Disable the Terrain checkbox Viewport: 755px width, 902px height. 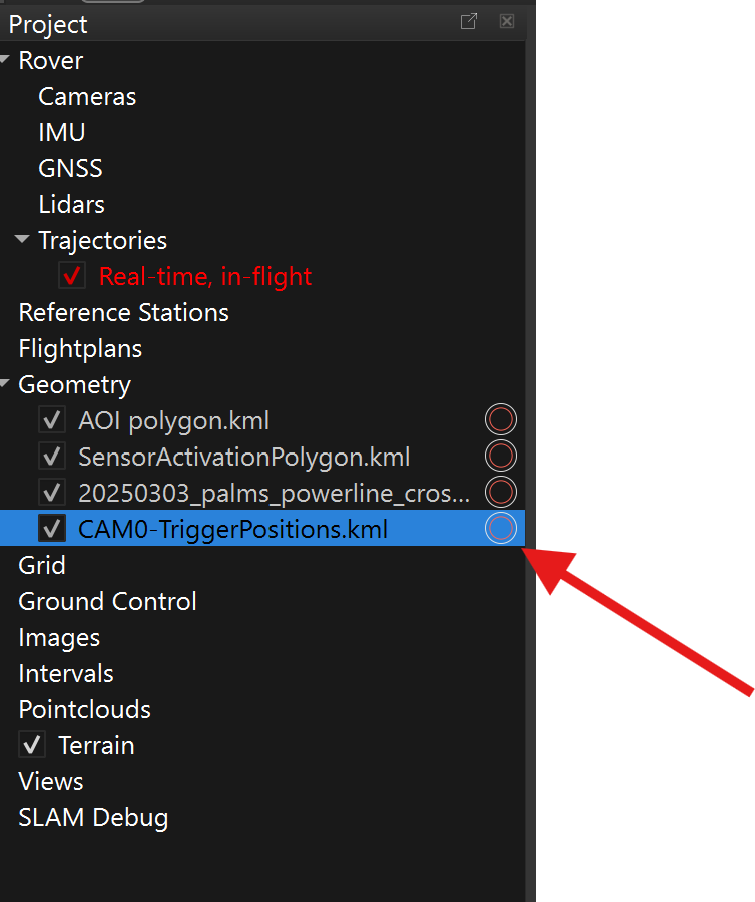click(32, 745)
